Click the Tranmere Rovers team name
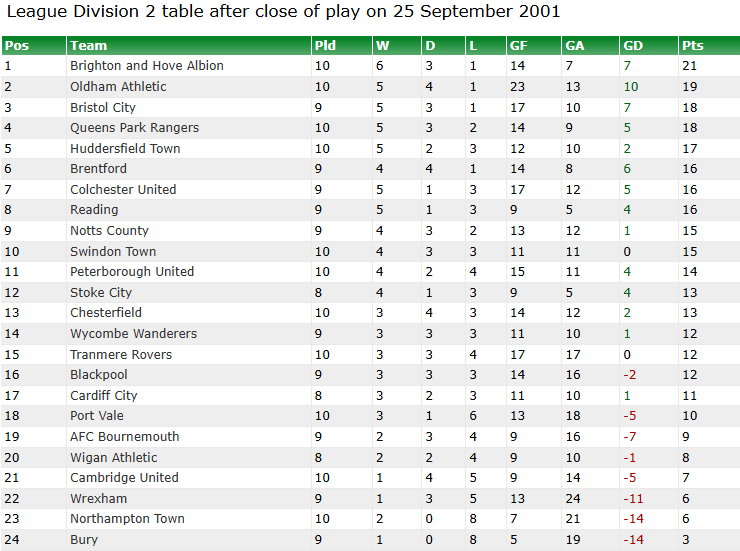Screen dimensions: 740x551 (121, 355)
